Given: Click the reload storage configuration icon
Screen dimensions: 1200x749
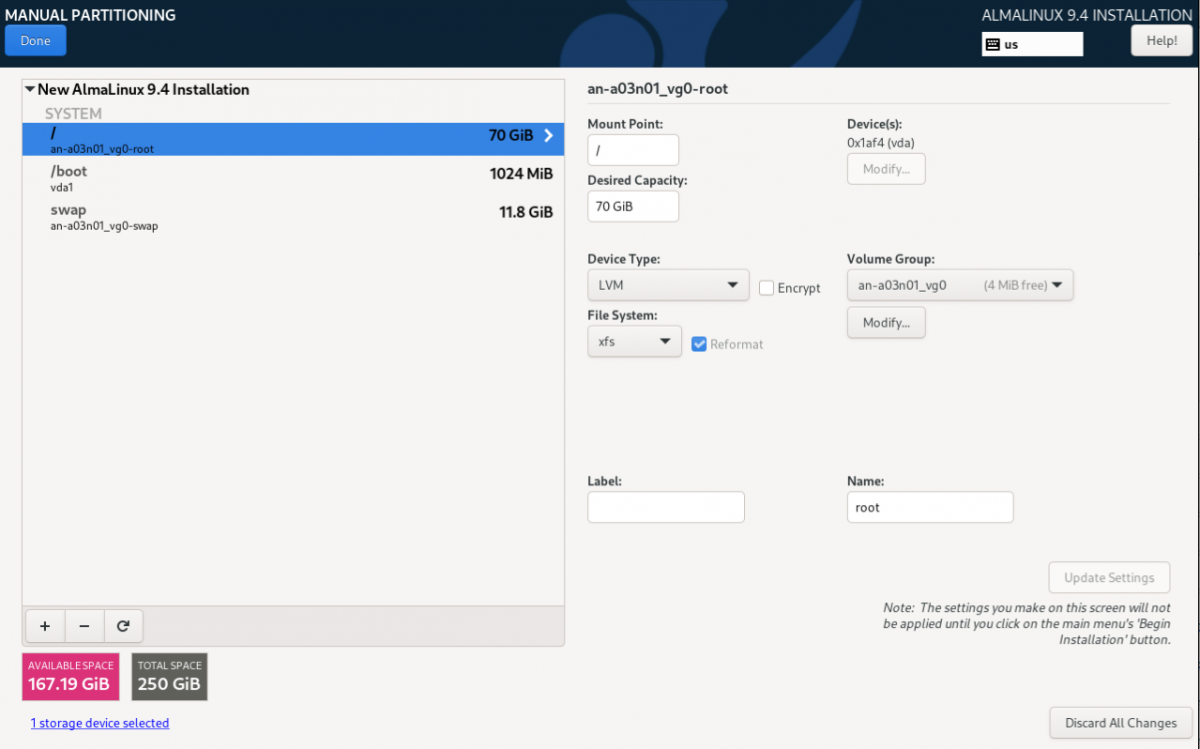Looking at the screenshot, I should (x=123, y=626).
